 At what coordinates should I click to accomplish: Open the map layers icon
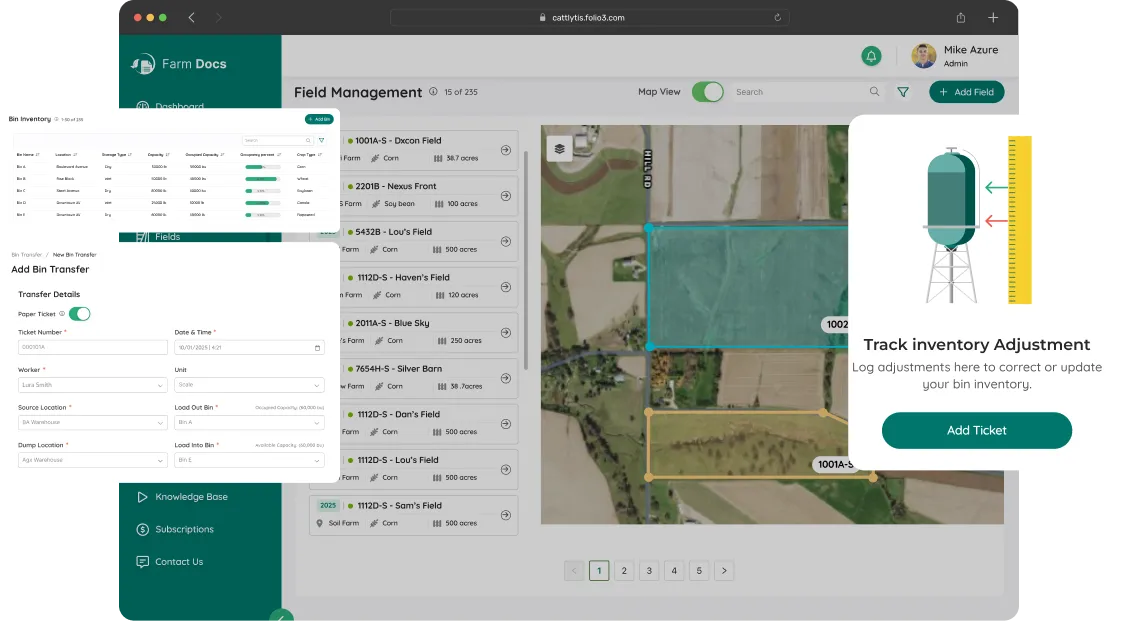tap(559, 148)
